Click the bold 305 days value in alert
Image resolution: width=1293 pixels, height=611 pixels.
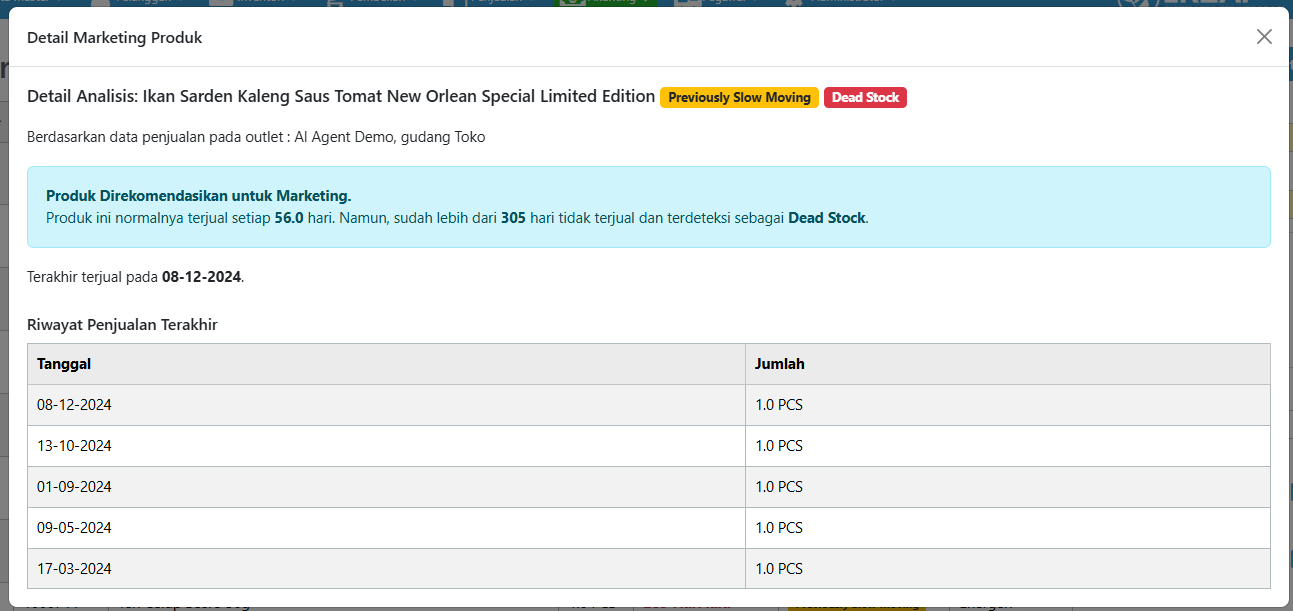click(x=513, y=218)
